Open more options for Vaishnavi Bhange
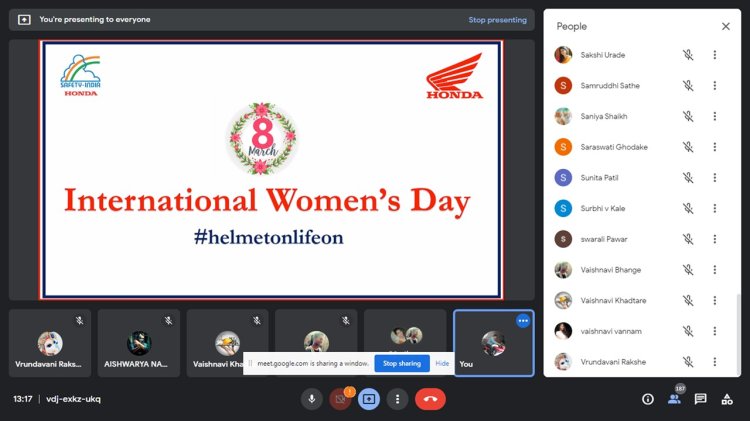Image resolution: width=750 pixels, height=421 pixels. pos(715,270)
